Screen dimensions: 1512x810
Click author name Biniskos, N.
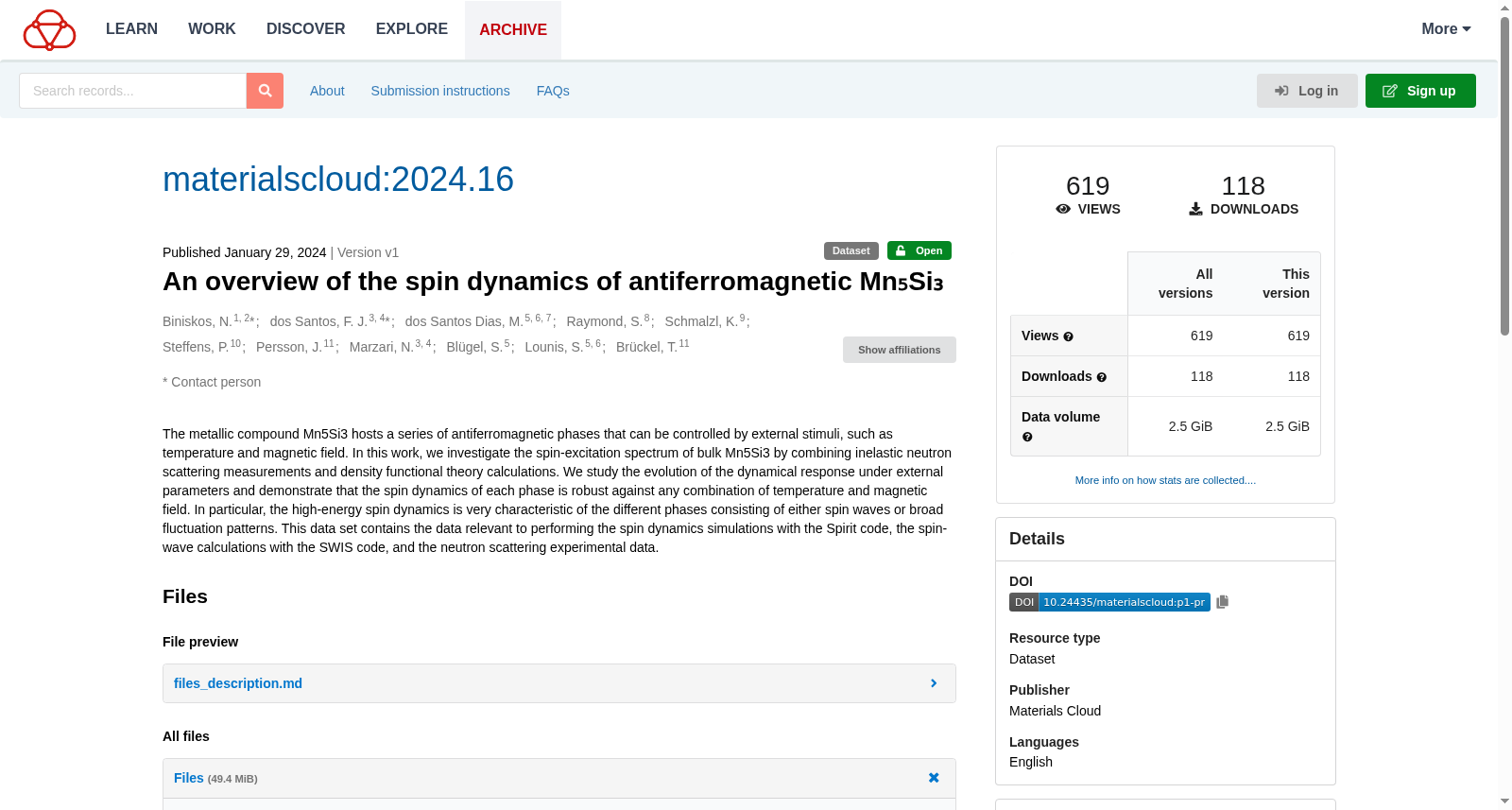pos(197,321)
